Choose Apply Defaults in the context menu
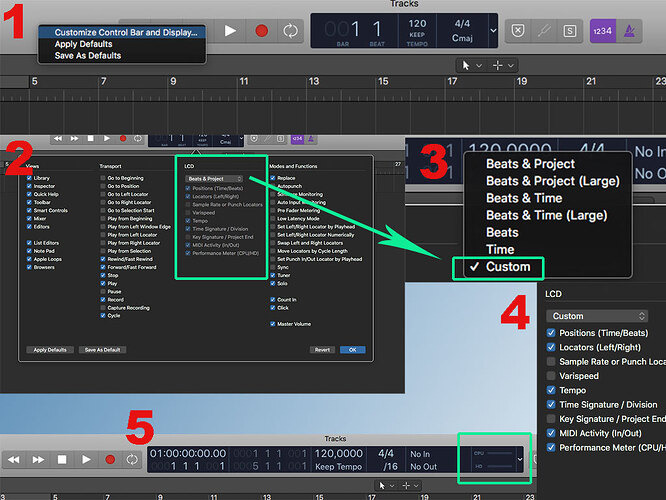 [83, 44]
